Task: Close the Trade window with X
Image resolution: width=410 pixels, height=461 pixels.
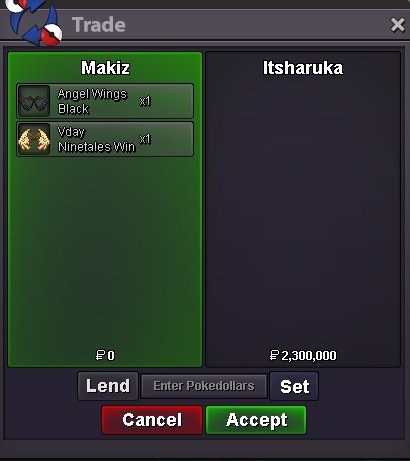Action: (397, 25)
